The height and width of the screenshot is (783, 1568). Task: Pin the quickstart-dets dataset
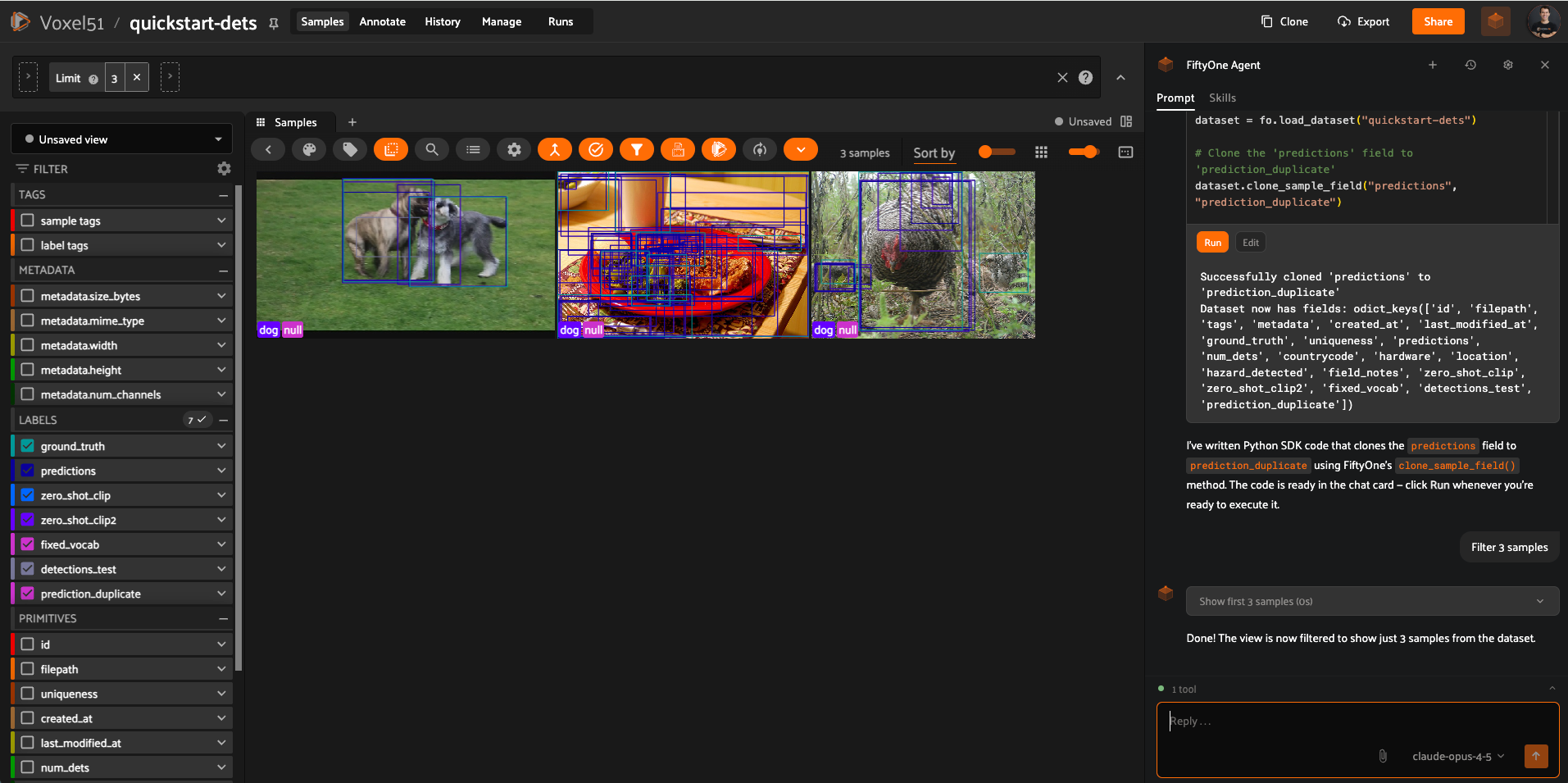274,24
